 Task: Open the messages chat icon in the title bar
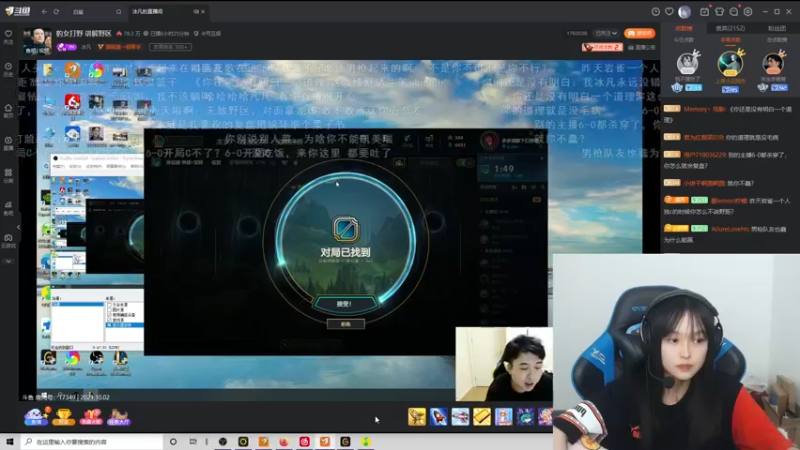click(734, 11)
